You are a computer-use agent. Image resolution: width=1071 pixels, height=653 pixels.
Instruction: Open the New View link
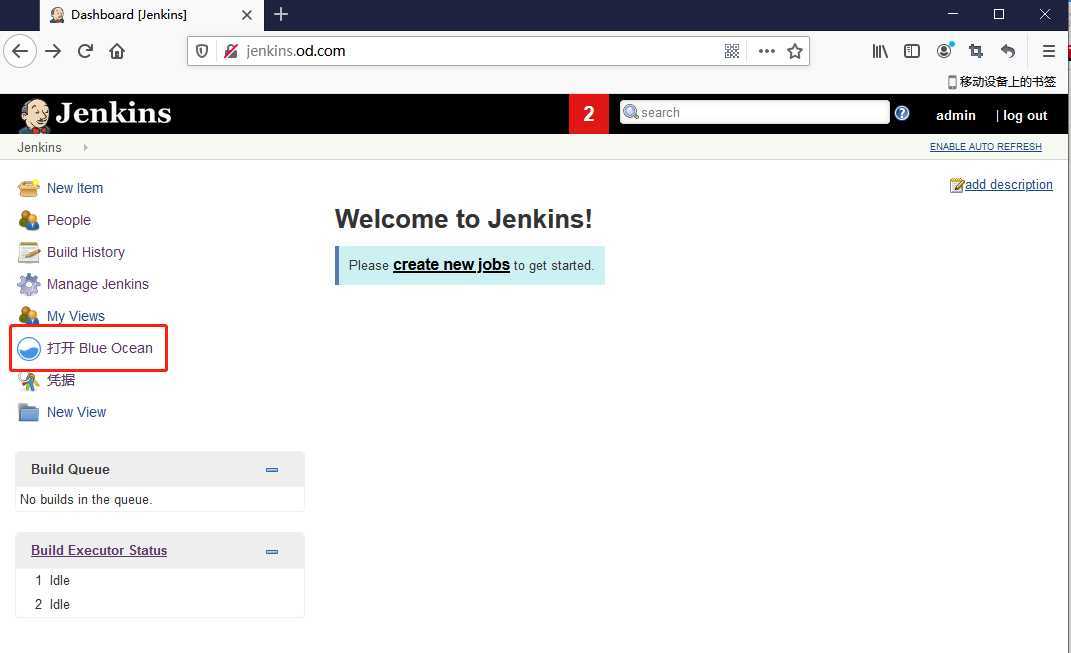point(76,413)
